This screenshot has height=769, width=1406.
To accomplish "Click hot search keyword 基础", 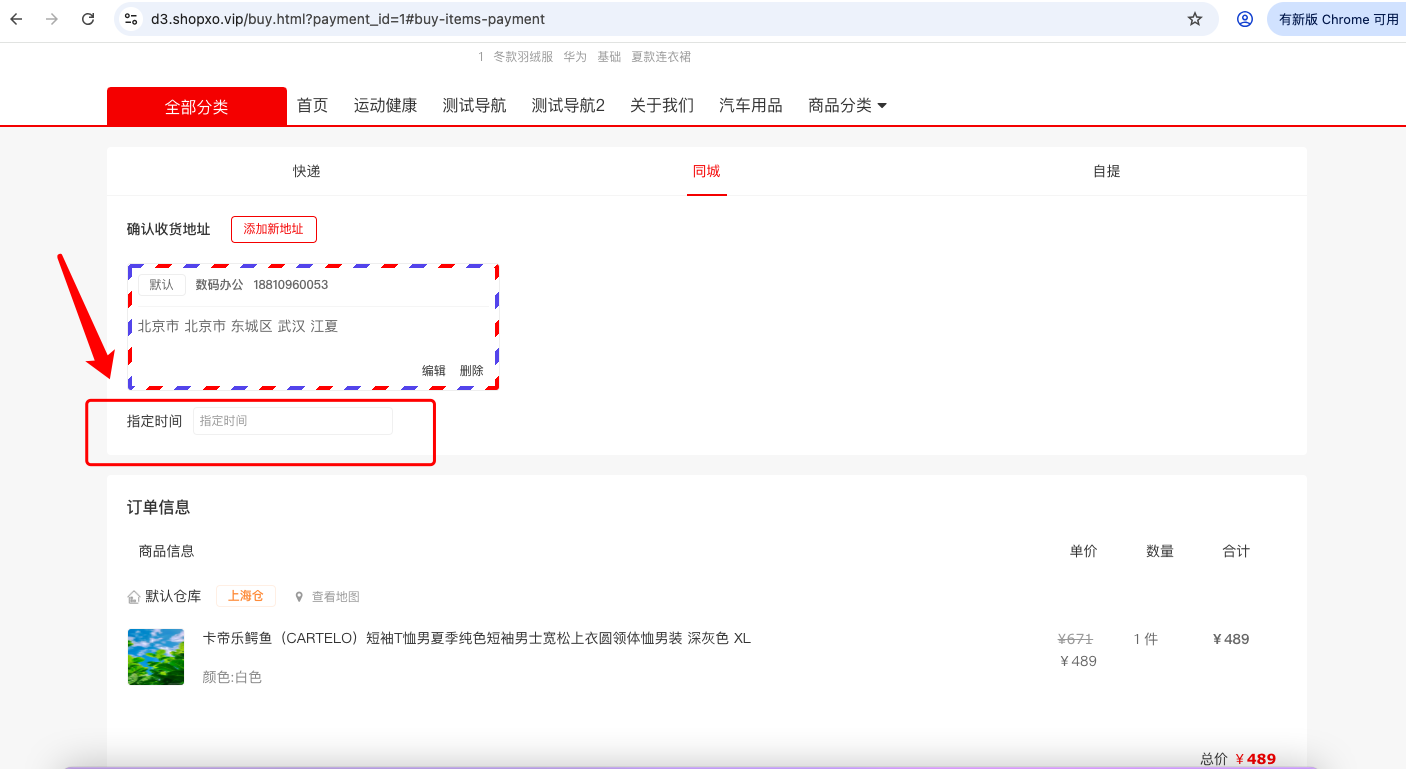I will tap(609, 57).
